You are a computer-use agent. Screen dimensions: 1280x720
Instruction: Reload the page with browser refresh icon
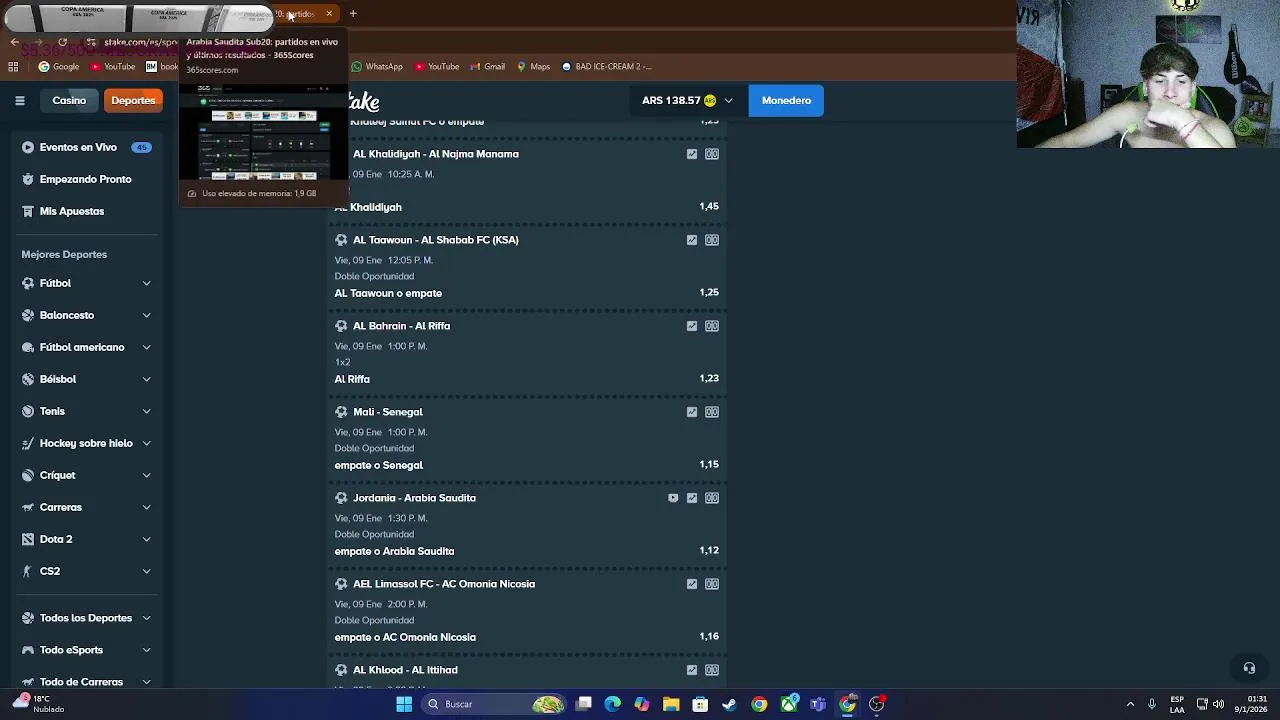tap(62, 42)
